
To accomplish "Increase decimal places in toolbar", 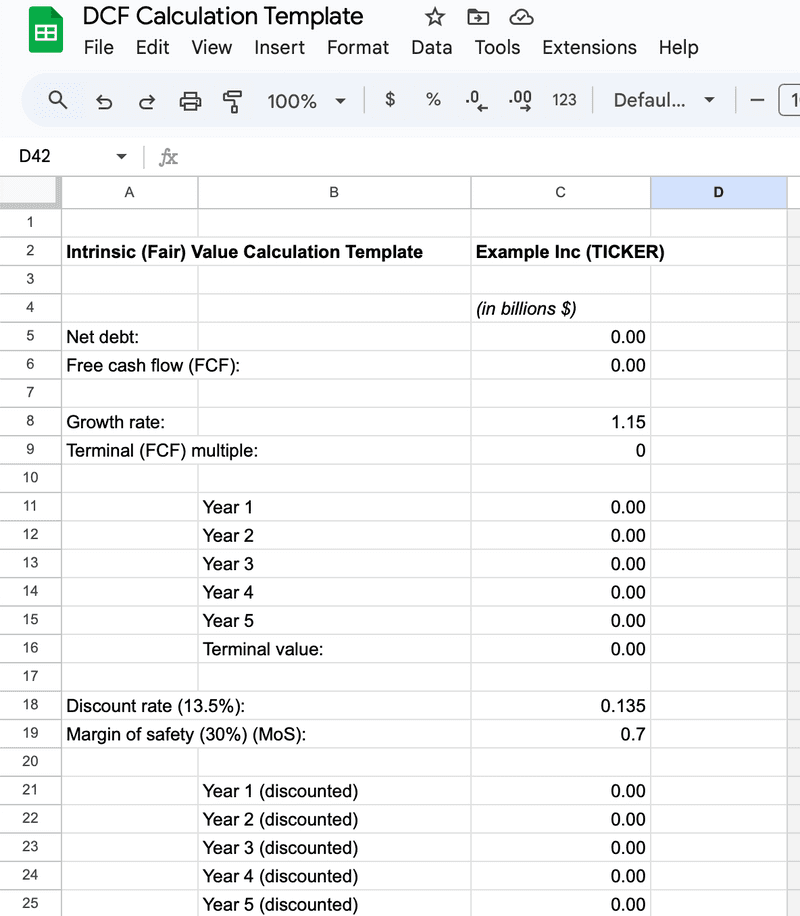I will [x=520, y=100].
